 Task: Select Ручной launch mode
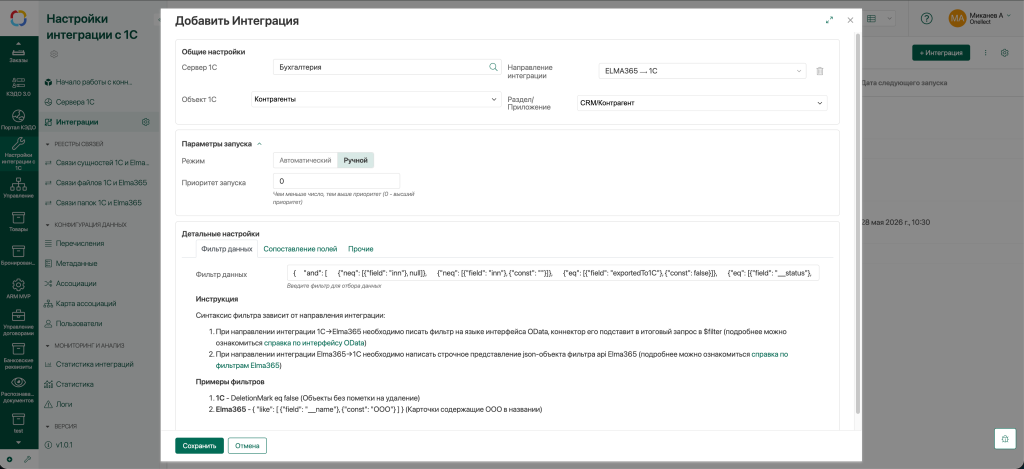pos(356,160)
